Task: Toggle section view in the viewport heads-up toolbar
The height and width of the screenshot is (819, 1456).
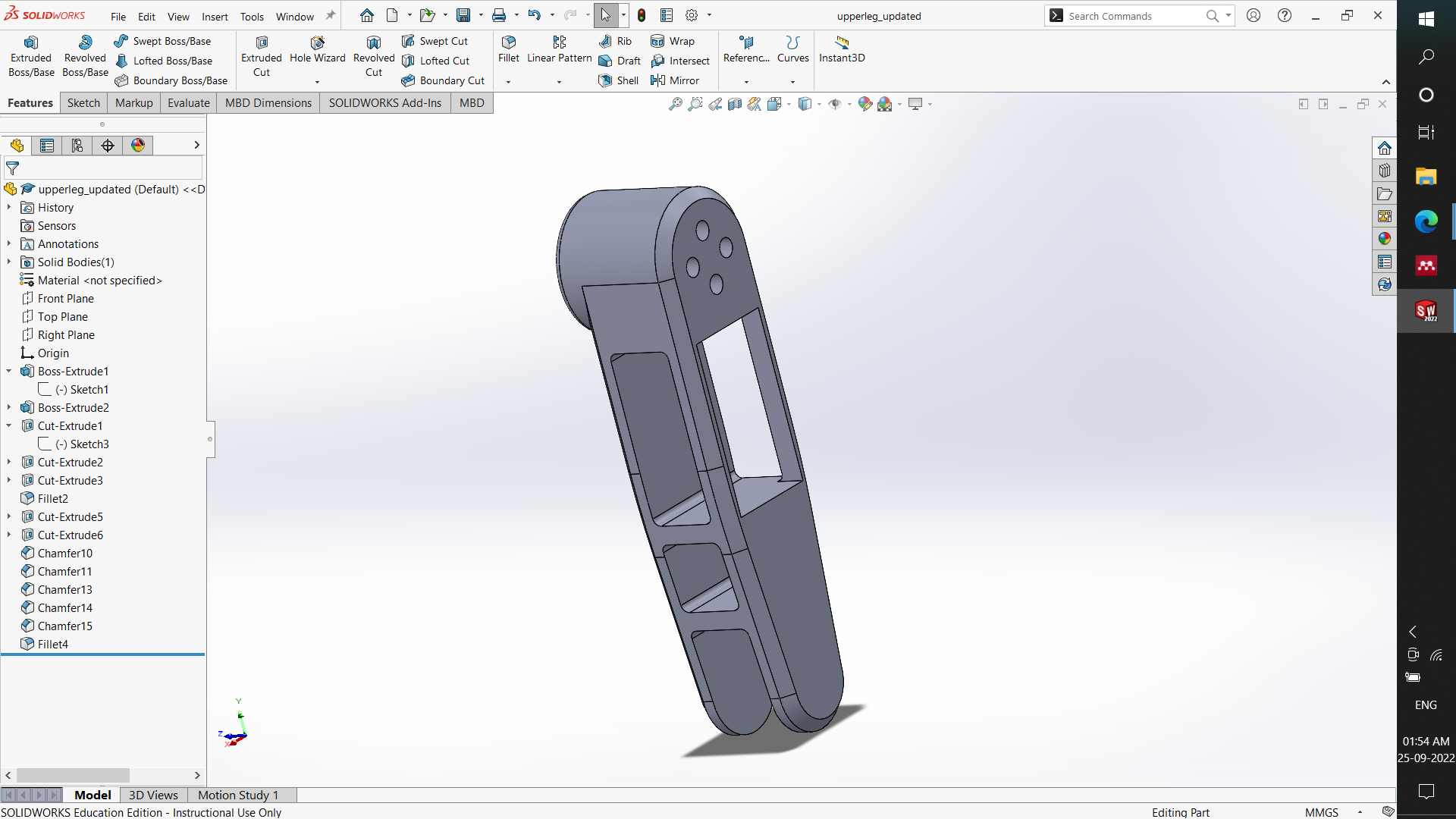Action: tap(734, 104)
